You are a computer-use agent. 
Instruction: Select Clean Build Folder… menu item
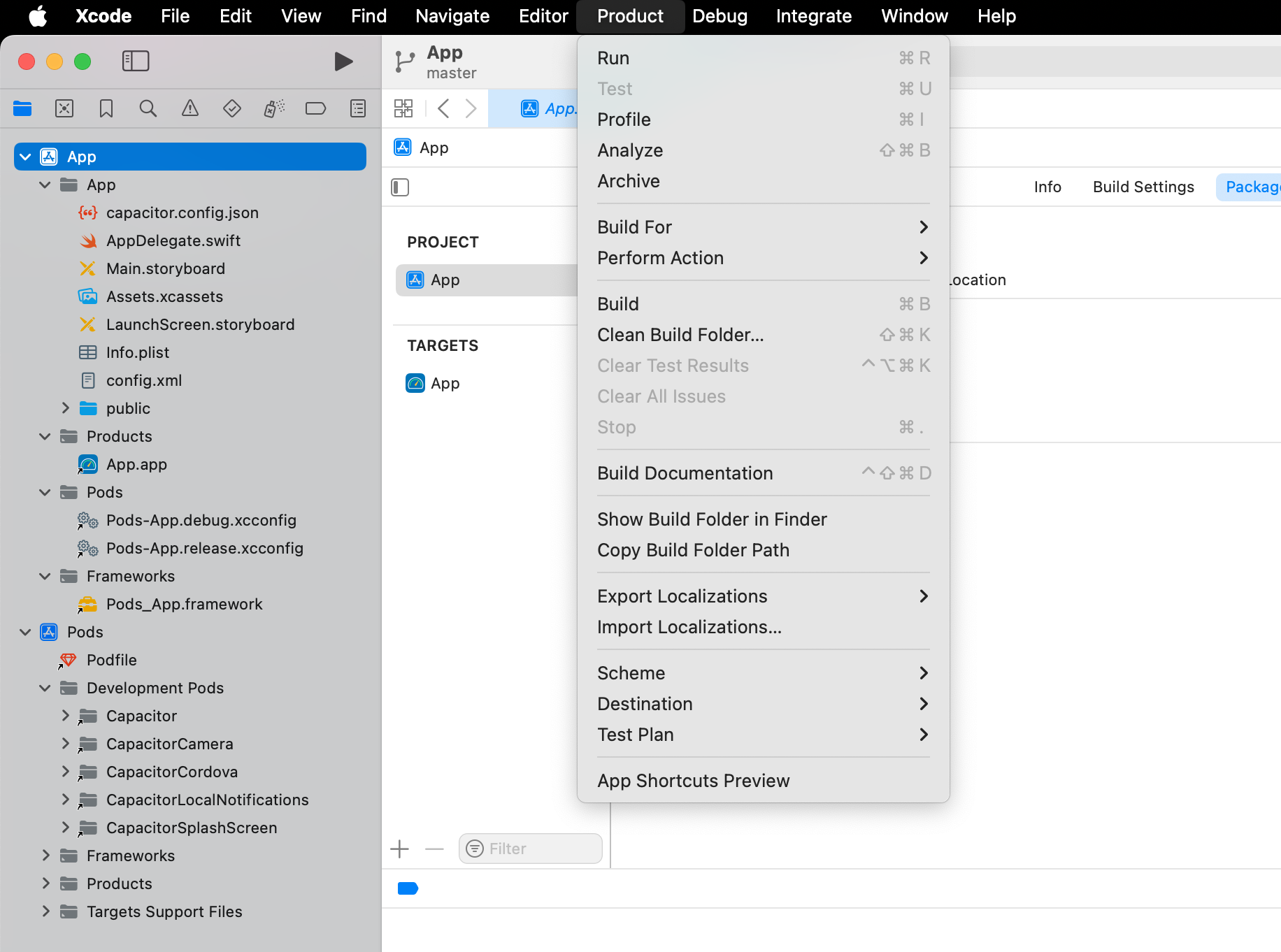click(x=764, y=335)
